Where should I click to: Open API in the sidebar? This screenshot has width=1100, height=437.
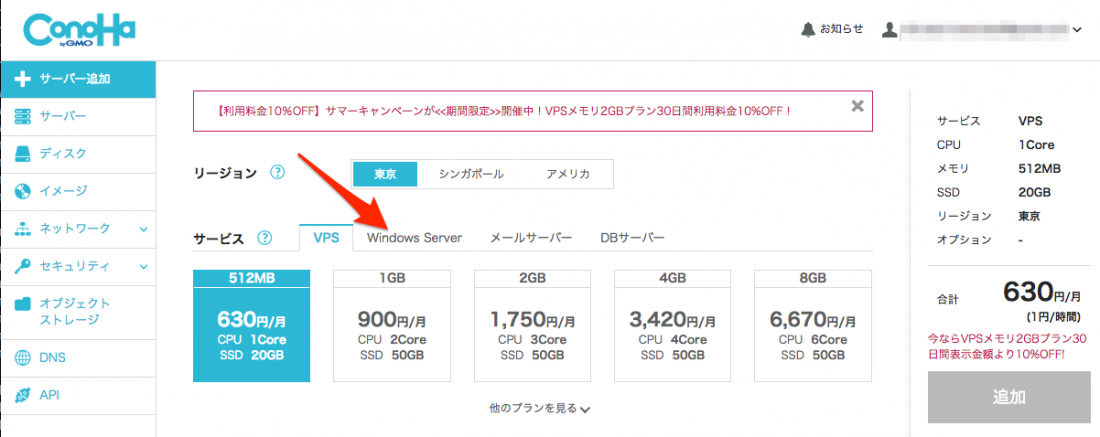point(78,395)
